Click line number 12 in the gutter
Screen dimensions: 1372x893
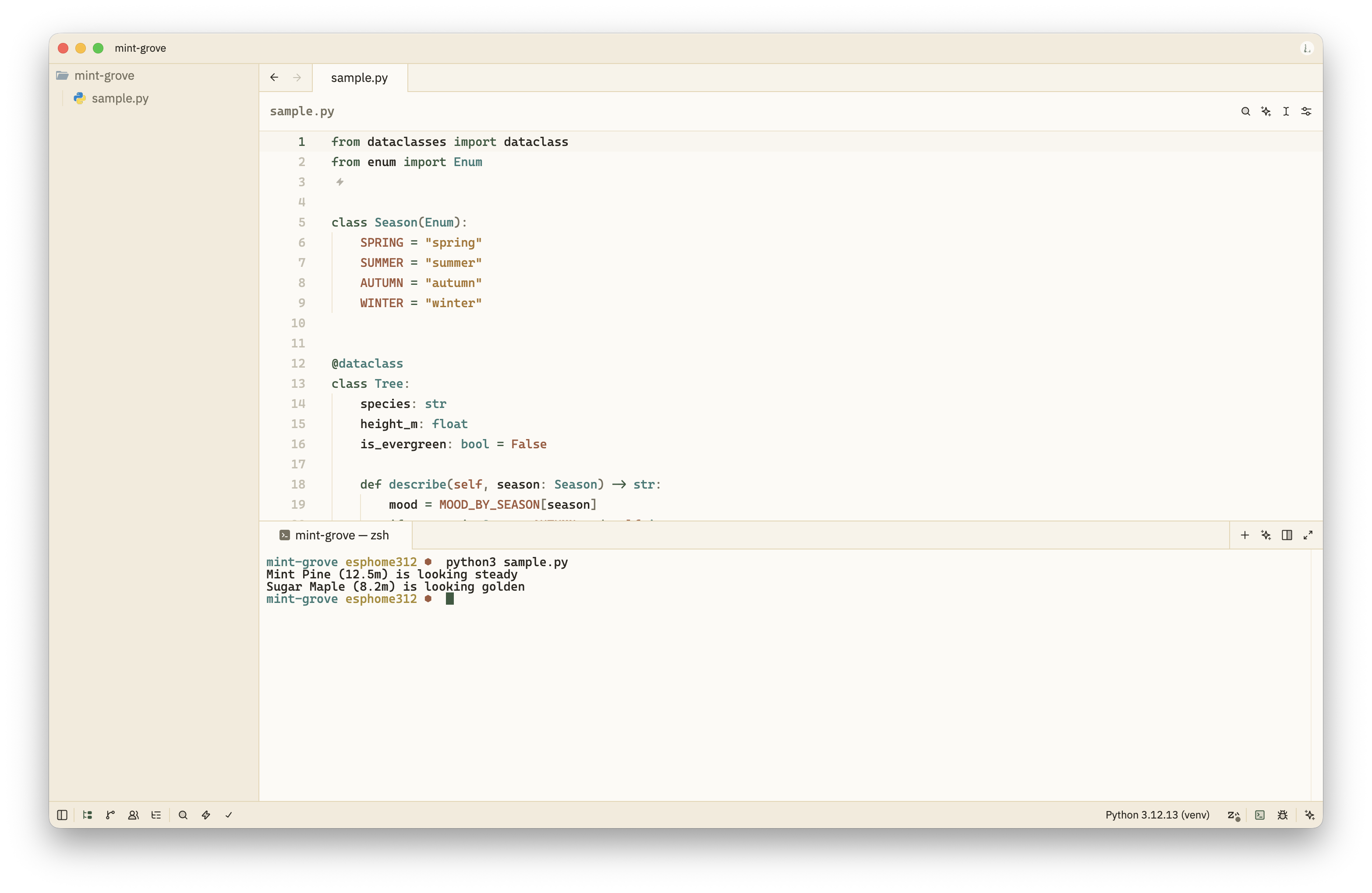(x=298, y=363)
